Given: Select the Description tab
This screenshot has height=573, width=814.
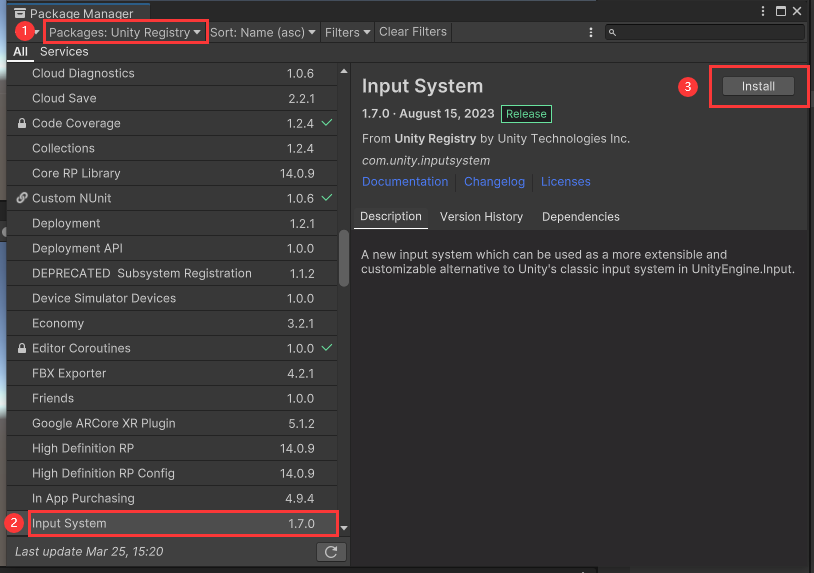Looking at the screenshot, I should (x=390, y=216).
